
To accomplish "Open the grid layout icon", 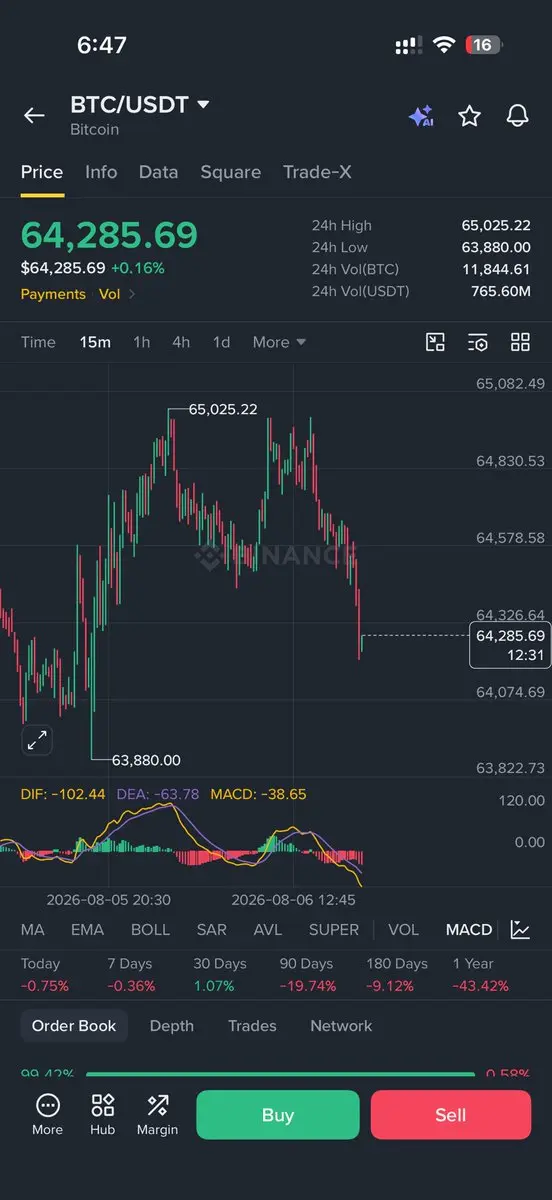I will (520, 342).
